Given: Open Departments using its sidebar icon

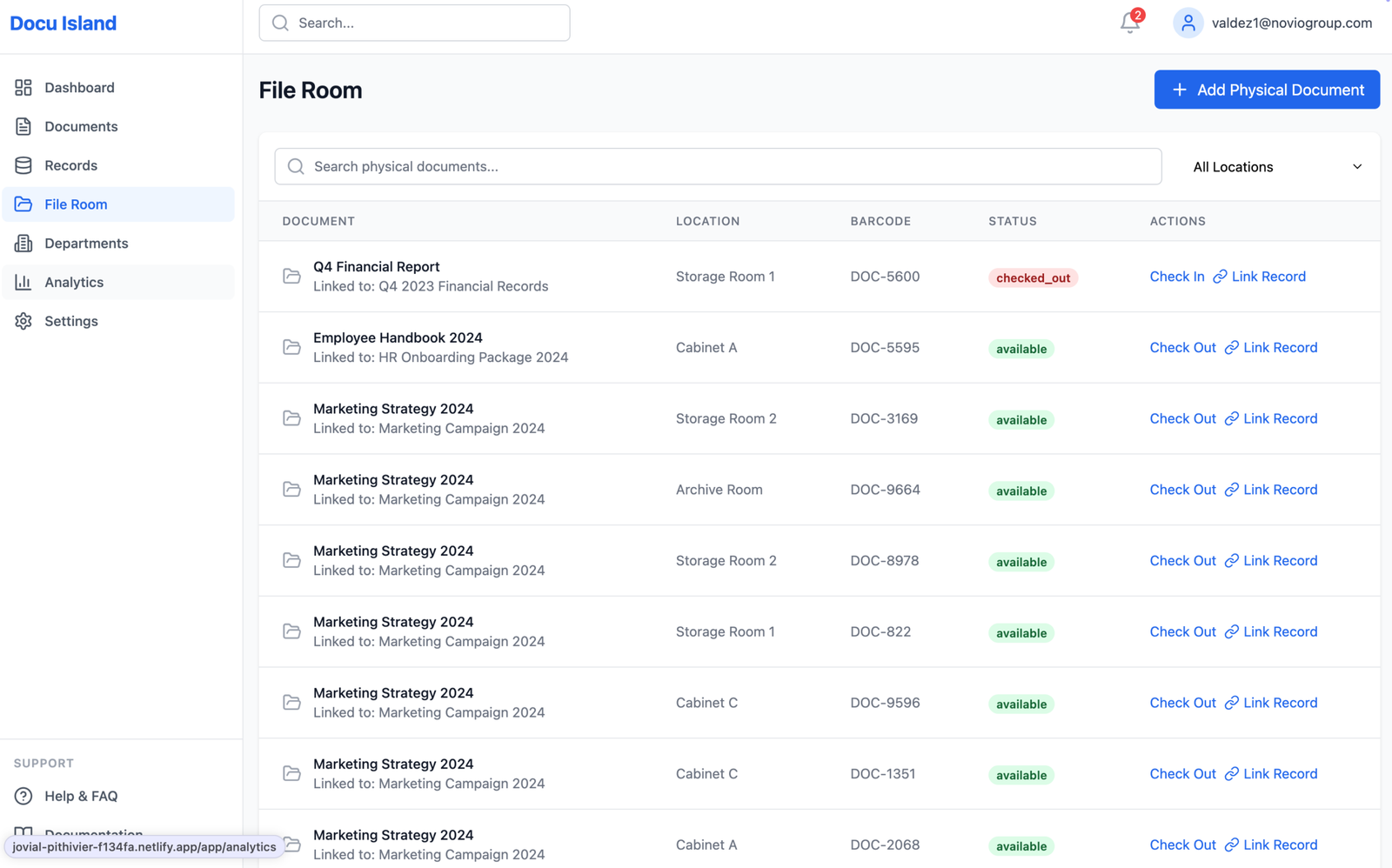Looking at the screenshot, I should (x=23, y=243).
